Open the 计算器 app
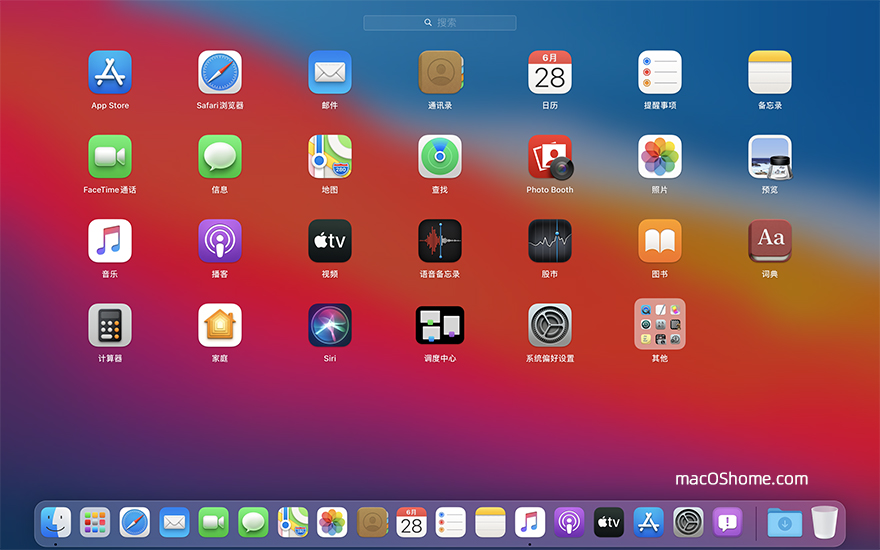The image size is (880, 550). [110, 325]
